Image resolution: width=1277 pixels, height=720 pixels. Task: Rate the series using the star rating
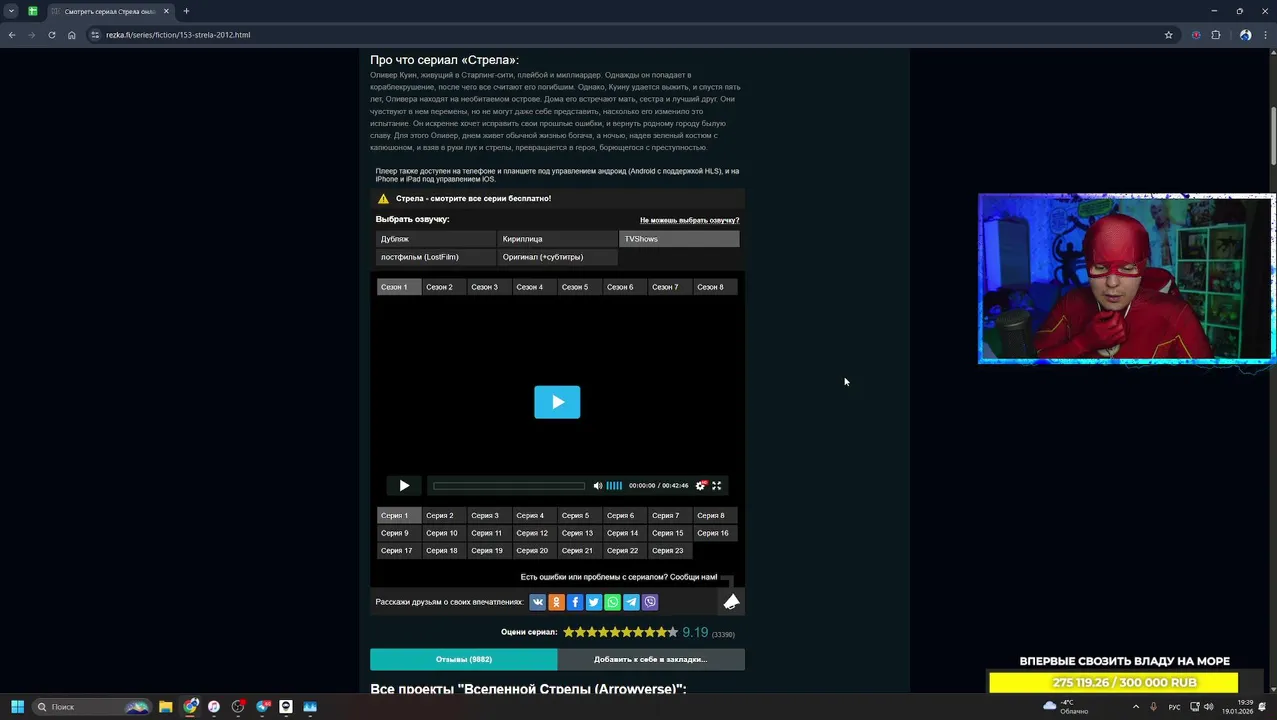pyautogui.click(x=620, y=632)
